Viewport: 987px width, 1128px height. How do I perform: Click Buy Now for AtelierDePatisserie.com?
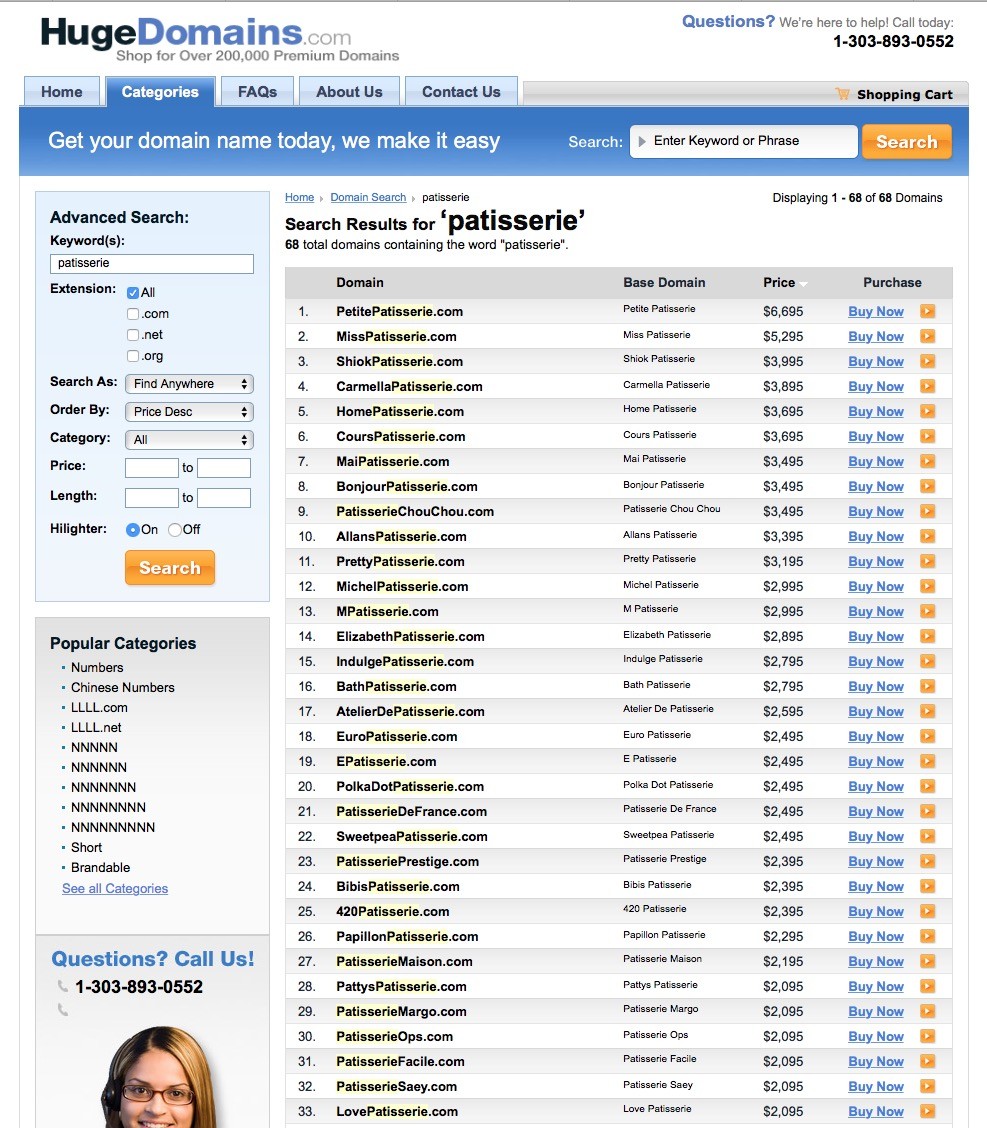(875, 711)
